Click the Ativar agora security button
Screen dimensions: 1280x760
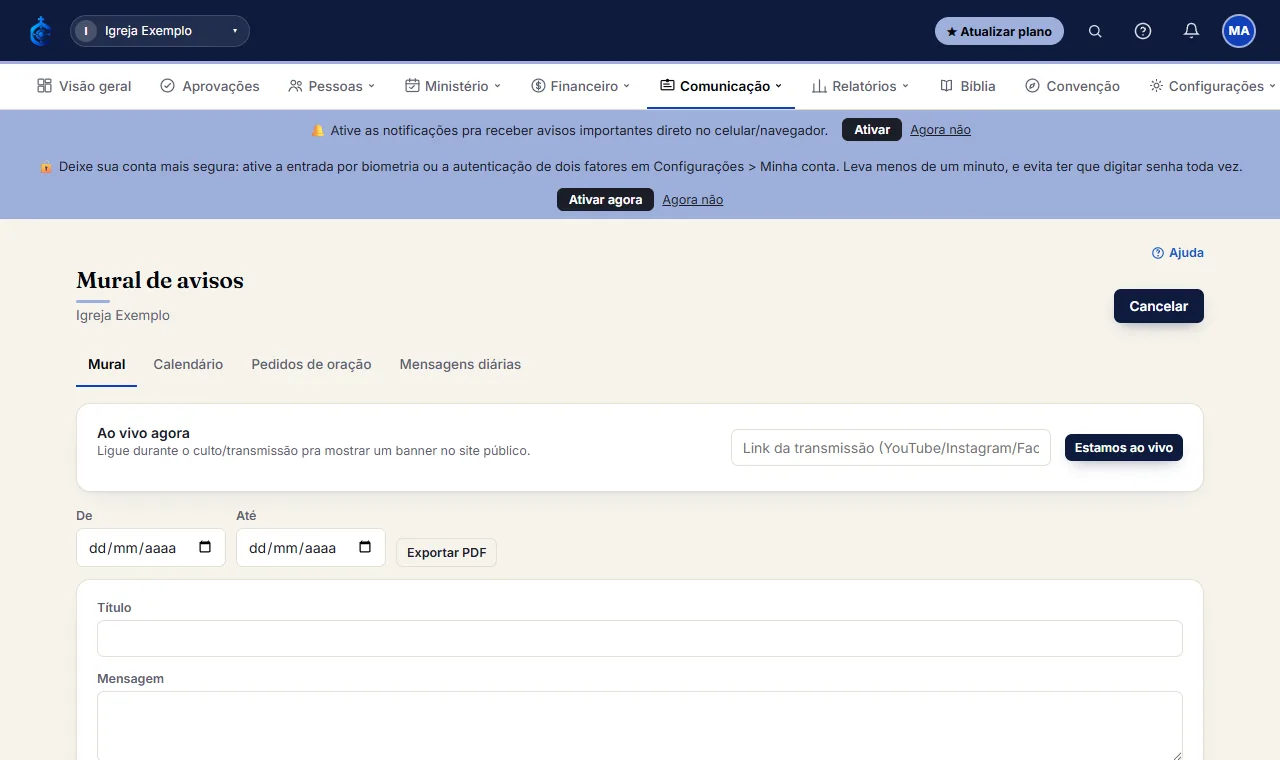pyautogui.click(x=605, y=200)
